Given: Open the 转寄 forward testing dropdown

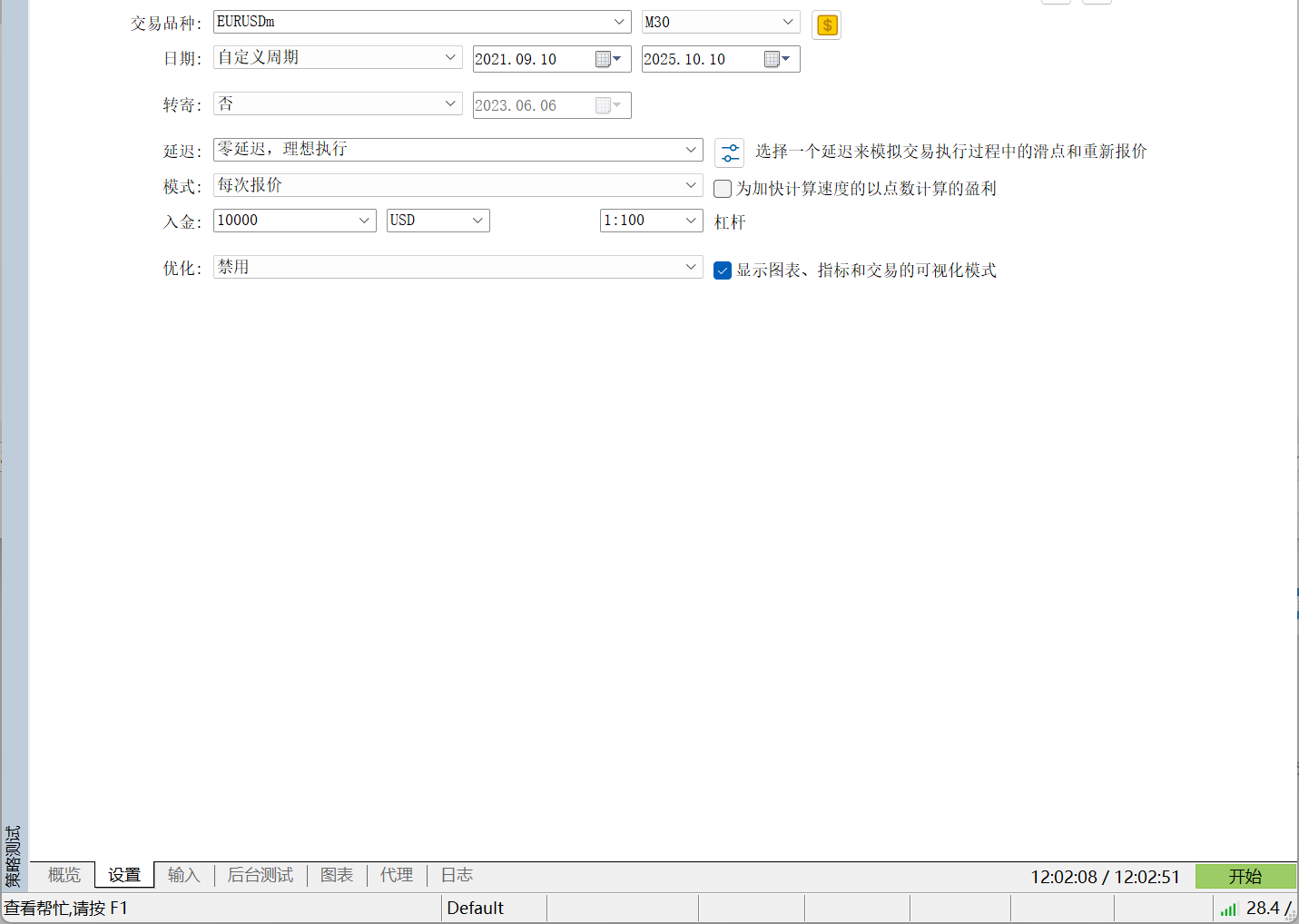Looking at the screenshot, I should coord(449,103).
